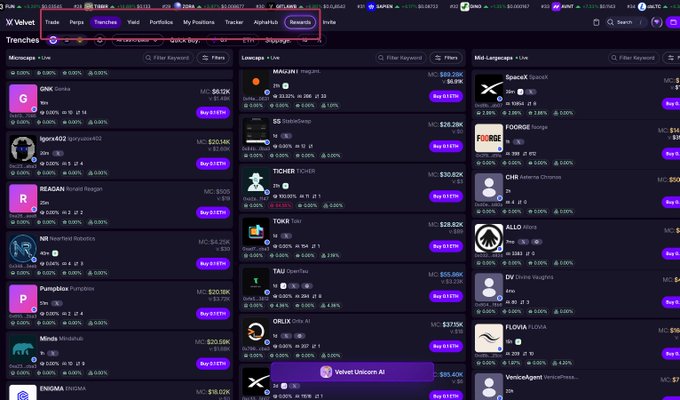Click the gem rewards icon in header
Viewport: 680px width, 400px height.
[x=657, y=22]
